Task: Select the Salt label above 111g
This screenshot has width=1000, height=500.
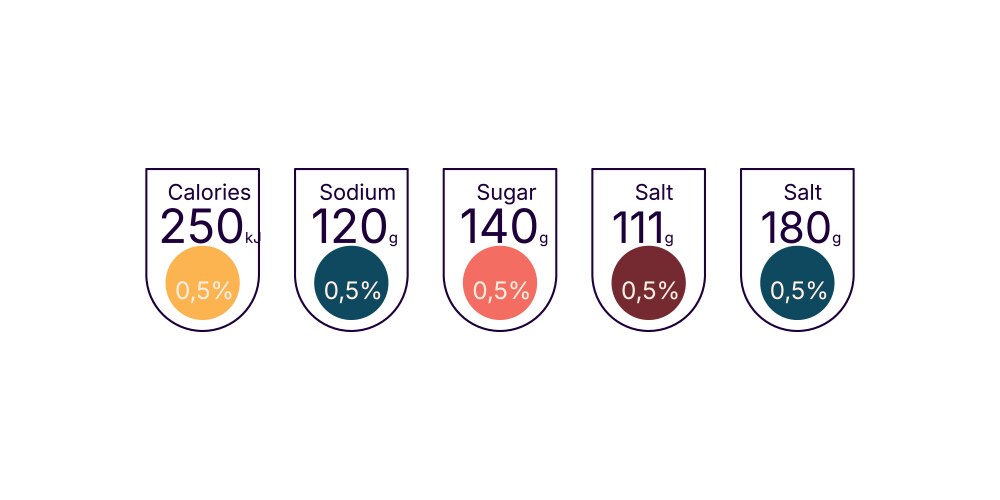Action: [654, 193]
